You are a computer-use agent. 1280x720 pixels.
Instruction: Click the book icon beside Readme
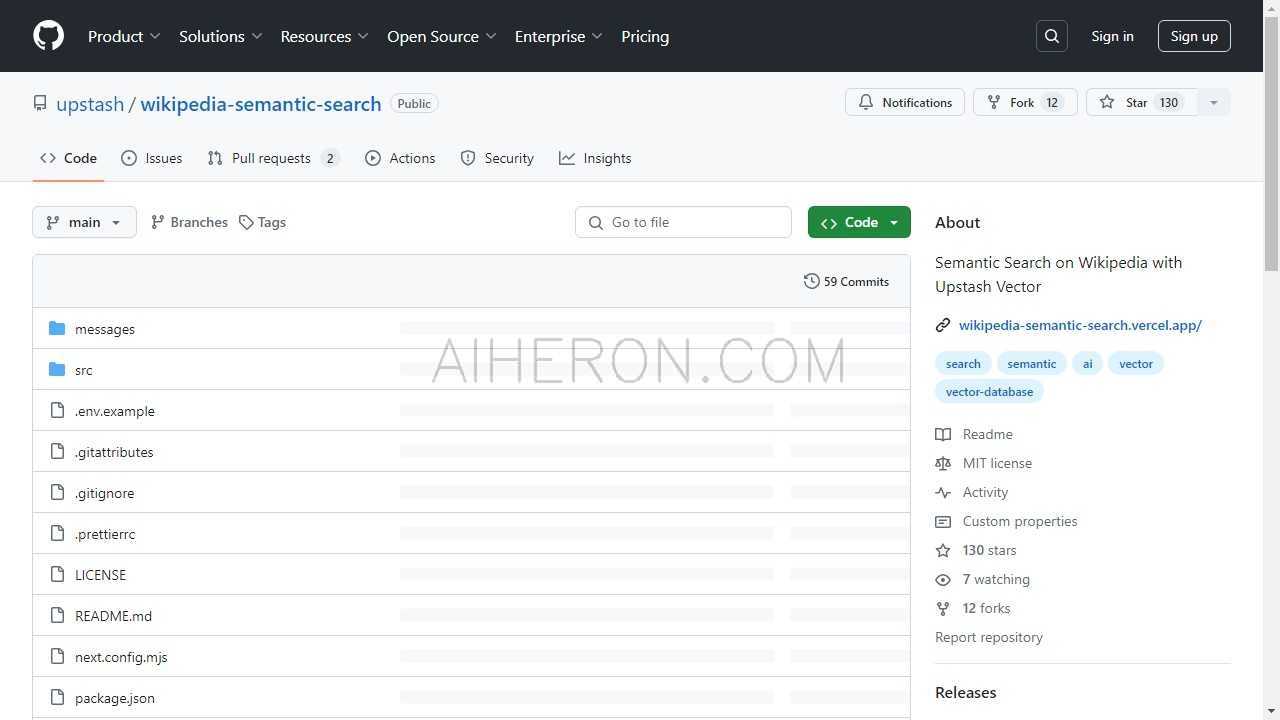point(943,434)
